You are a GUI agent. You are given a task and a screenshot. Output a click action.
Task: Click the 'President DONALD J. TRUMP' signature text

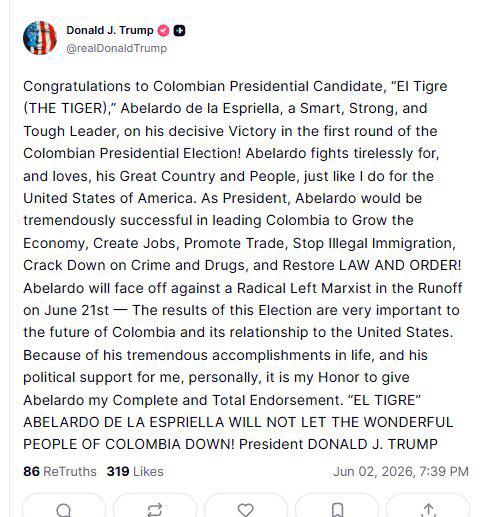(x=338, y=444)
